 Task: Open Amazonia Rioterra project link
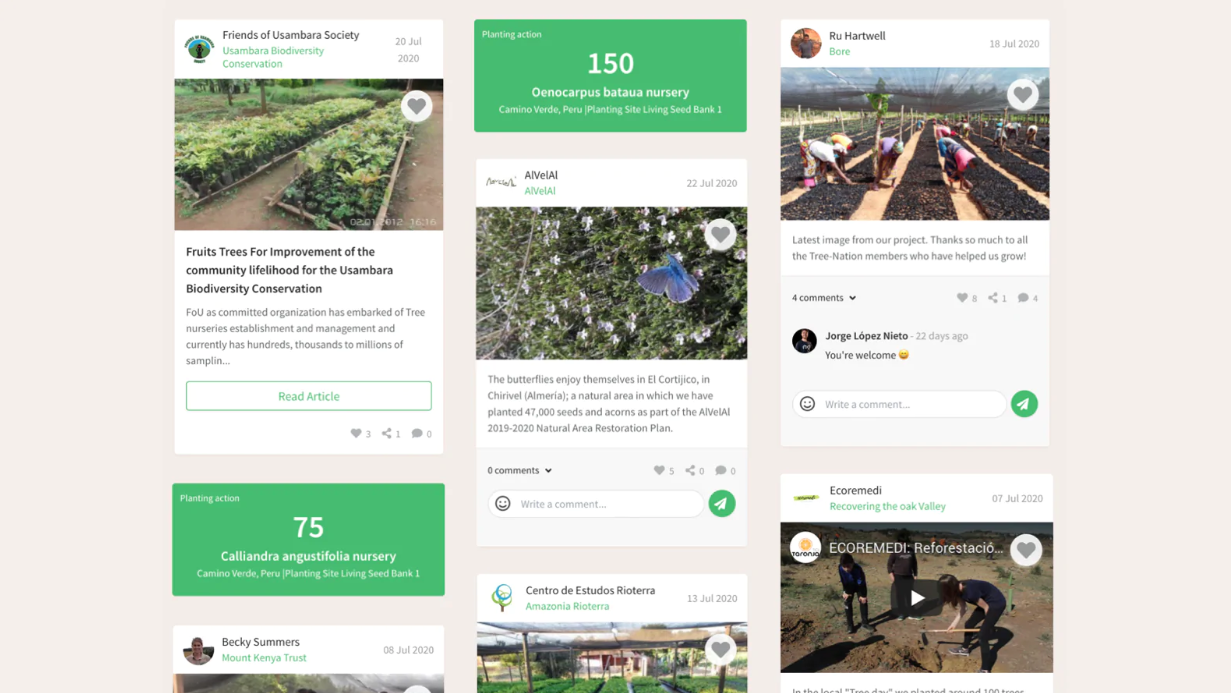(567, 606)
